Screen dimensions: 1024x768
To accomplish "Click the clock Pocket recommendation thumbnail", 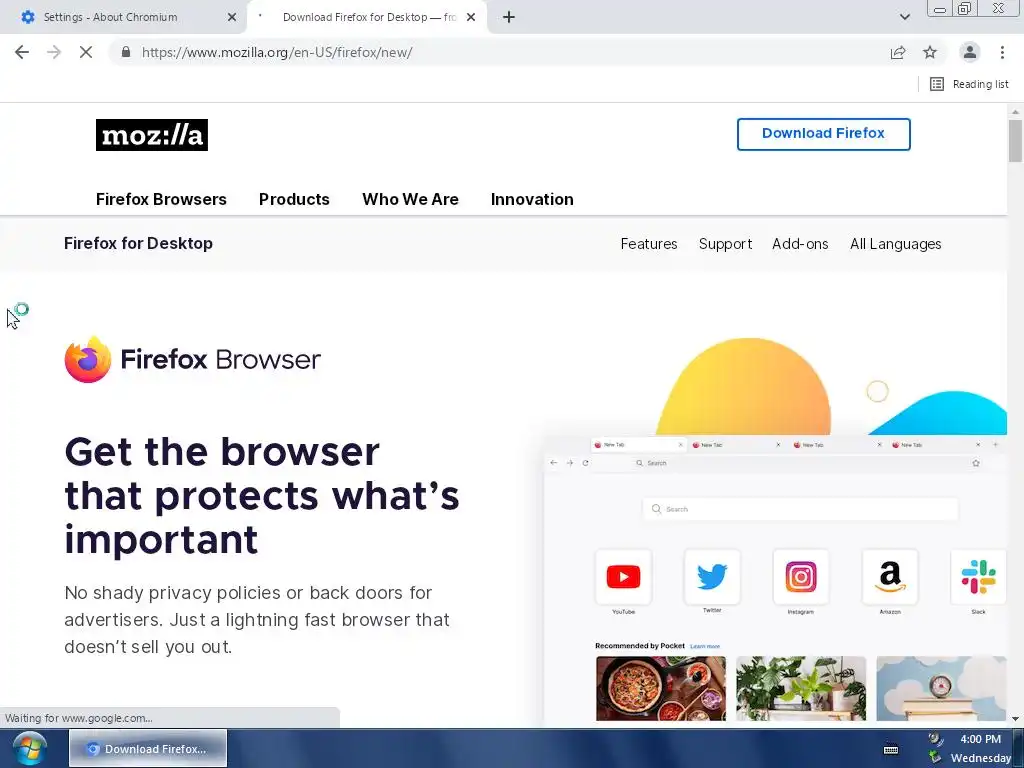I will pyautogui.click(x=941, y=688).
